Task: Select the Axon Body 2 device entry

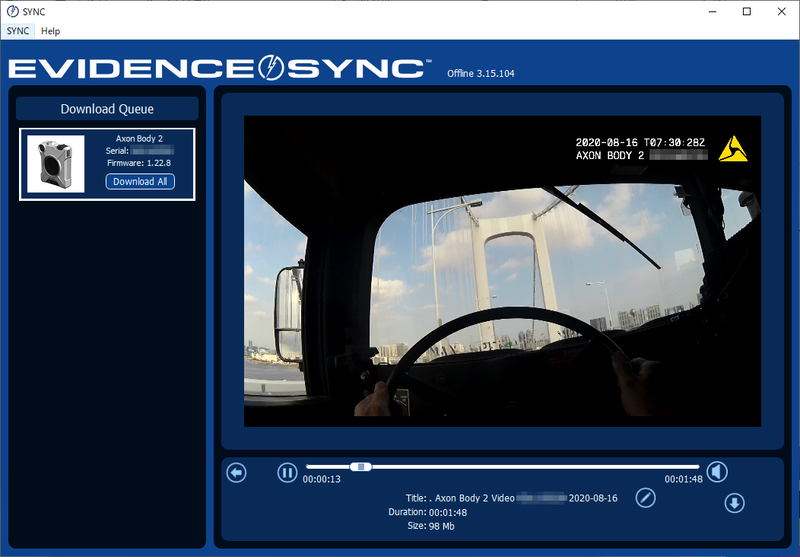Action: [x=140, y=138]
